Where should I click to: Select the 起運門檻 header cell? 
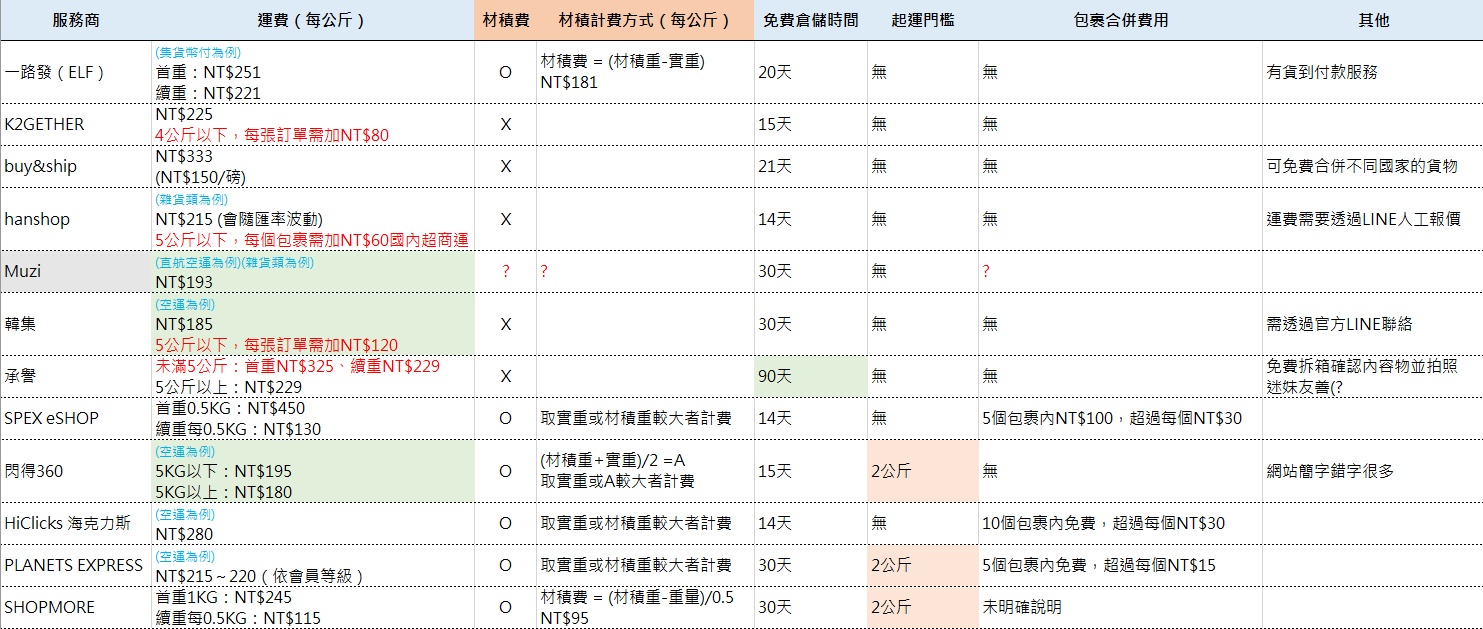(x=922, y=20)
